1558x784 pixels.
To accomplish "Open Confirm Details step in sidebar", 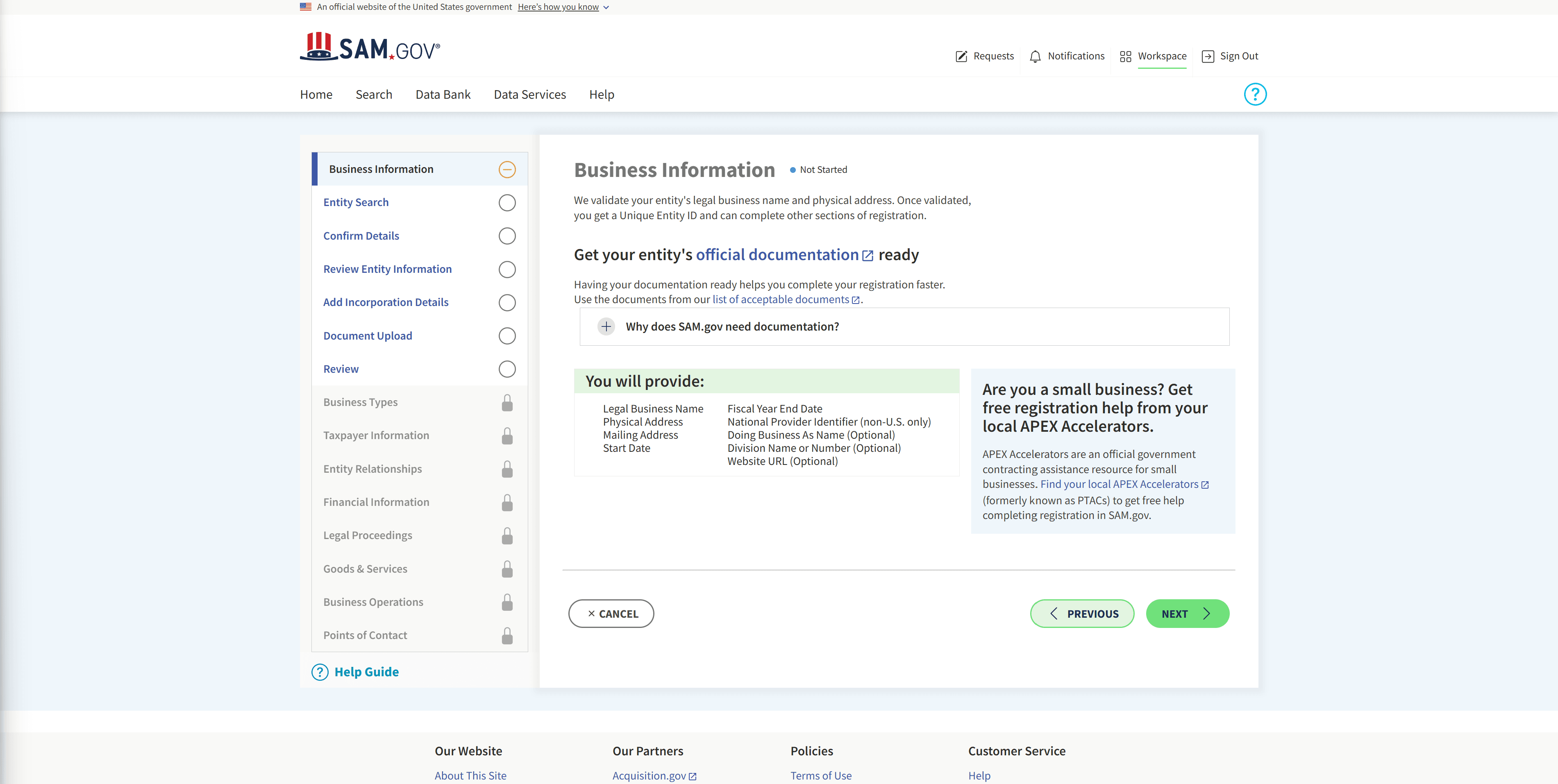I will 361,236.
